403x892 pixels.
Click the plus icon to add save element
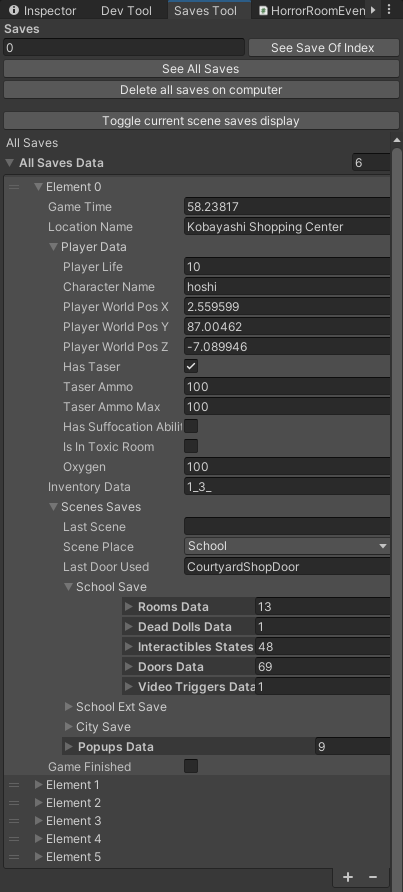(x=348, y=877)
